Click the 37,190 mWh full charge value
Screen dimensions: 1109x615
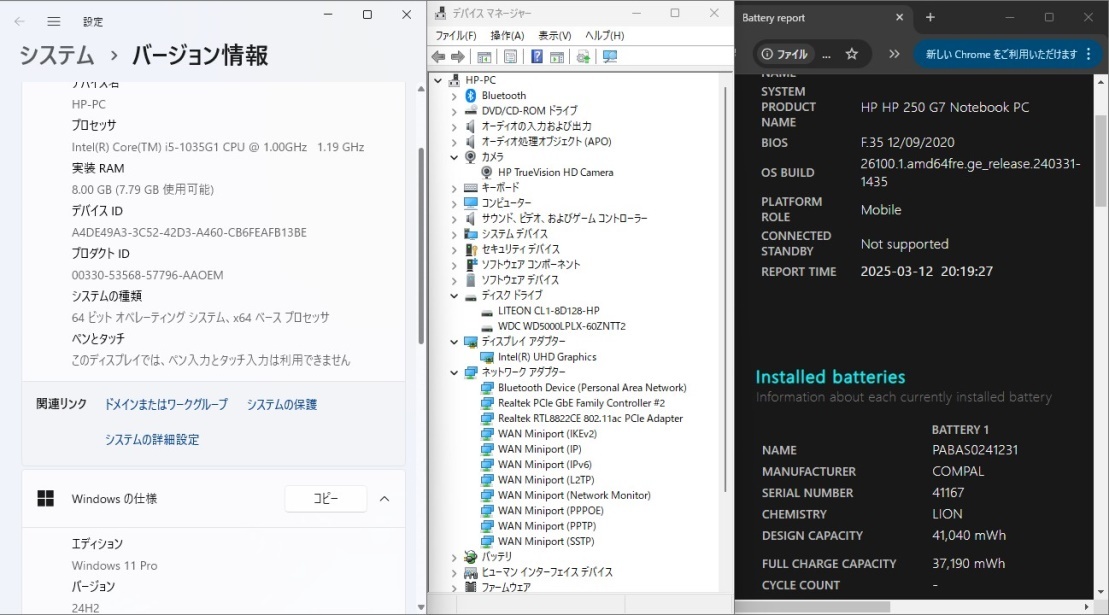pos(968,563)
